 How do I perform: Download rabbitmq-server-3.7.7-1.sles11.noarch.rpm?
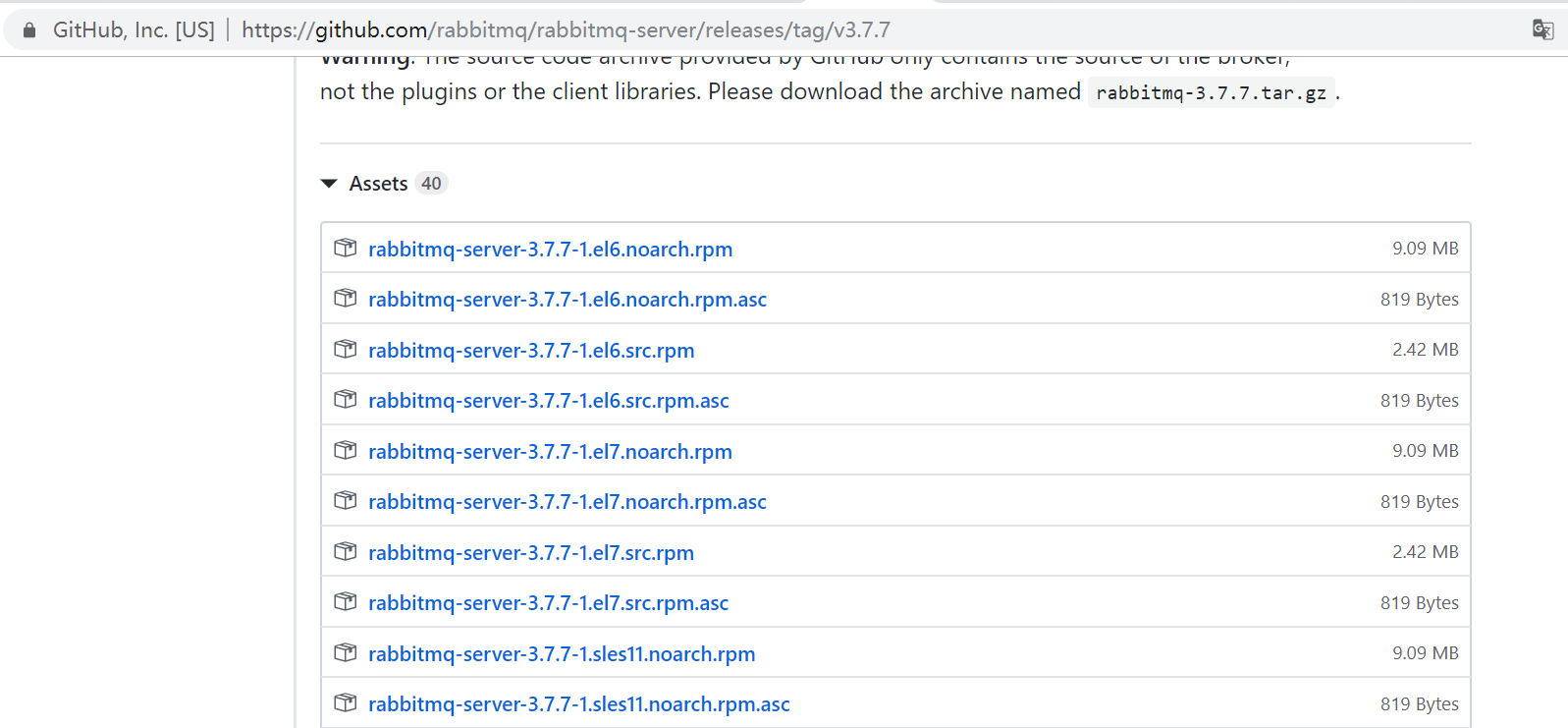[x=562, y=654]
